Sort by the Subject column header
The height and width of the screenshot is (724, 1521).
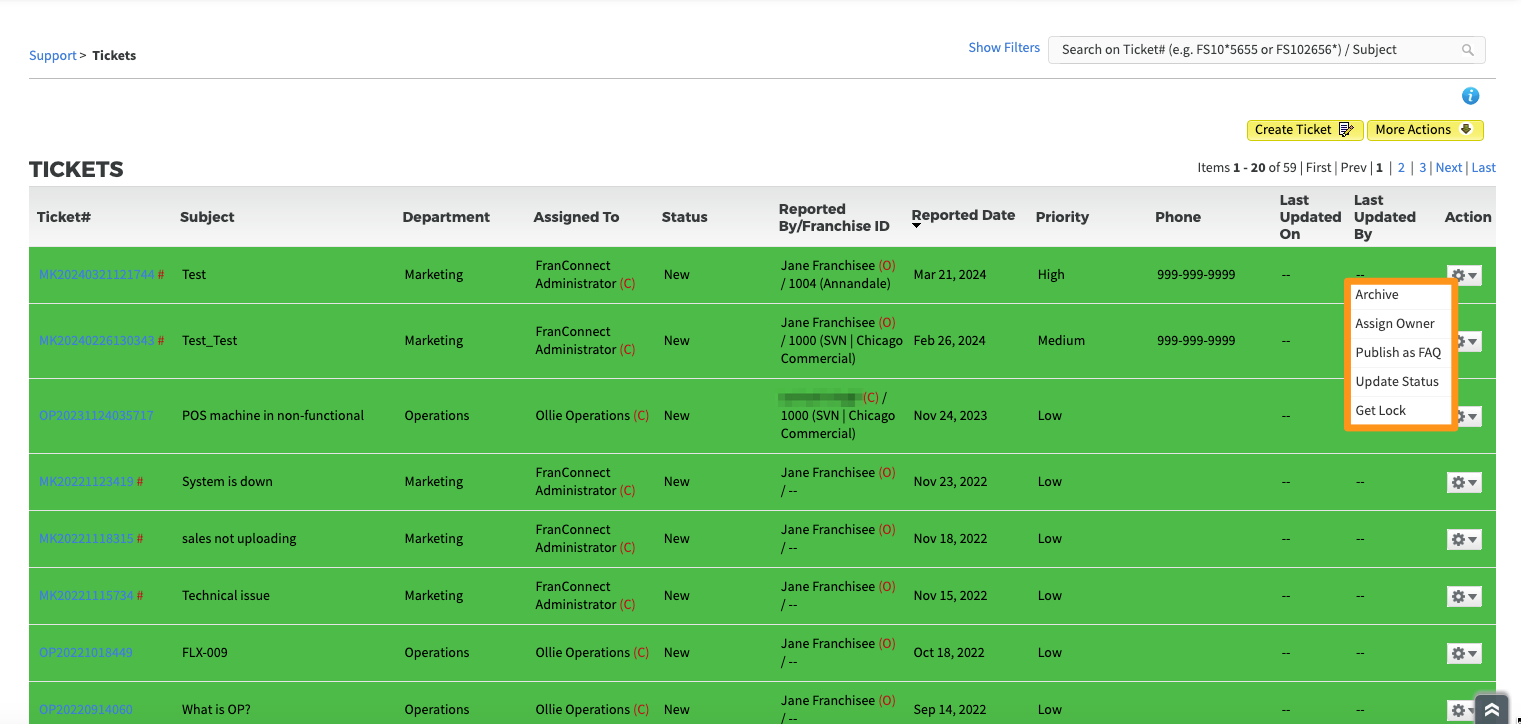click(207, 217)
